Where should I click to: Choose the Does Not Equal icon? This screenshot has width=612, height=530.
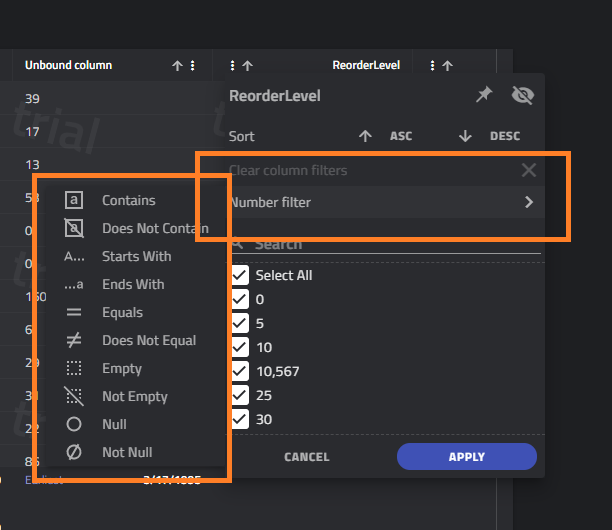(x=74, y=340)
